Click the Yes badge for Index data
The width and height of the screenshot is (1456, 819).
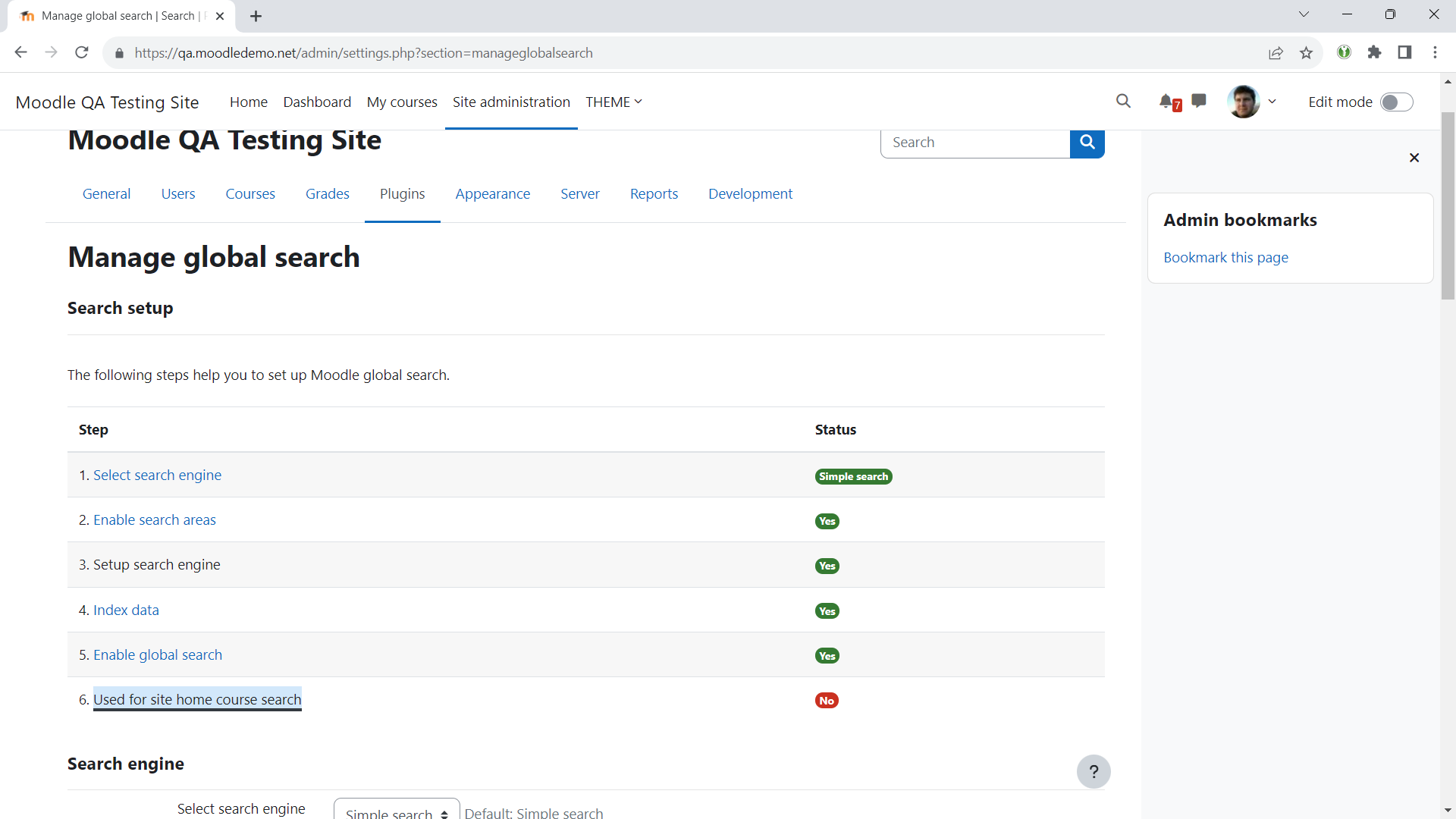click(827, 611)
